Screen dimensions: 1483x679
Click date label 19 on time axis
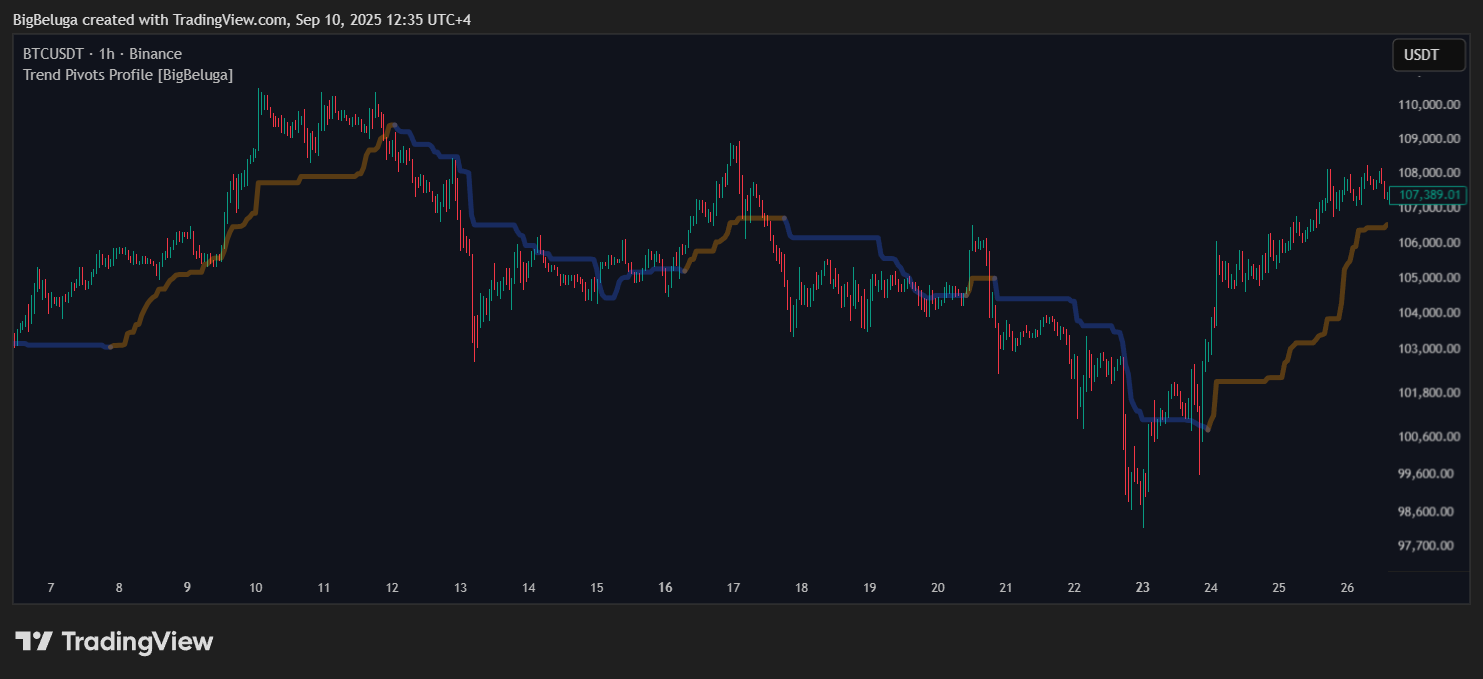click(869, 588)
